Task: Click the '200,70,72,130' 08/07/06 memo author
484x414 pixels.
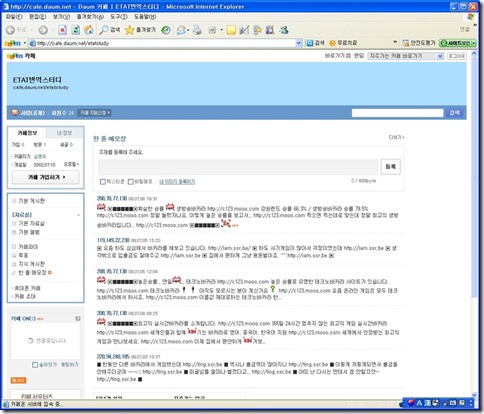Action: pos(112,198)
